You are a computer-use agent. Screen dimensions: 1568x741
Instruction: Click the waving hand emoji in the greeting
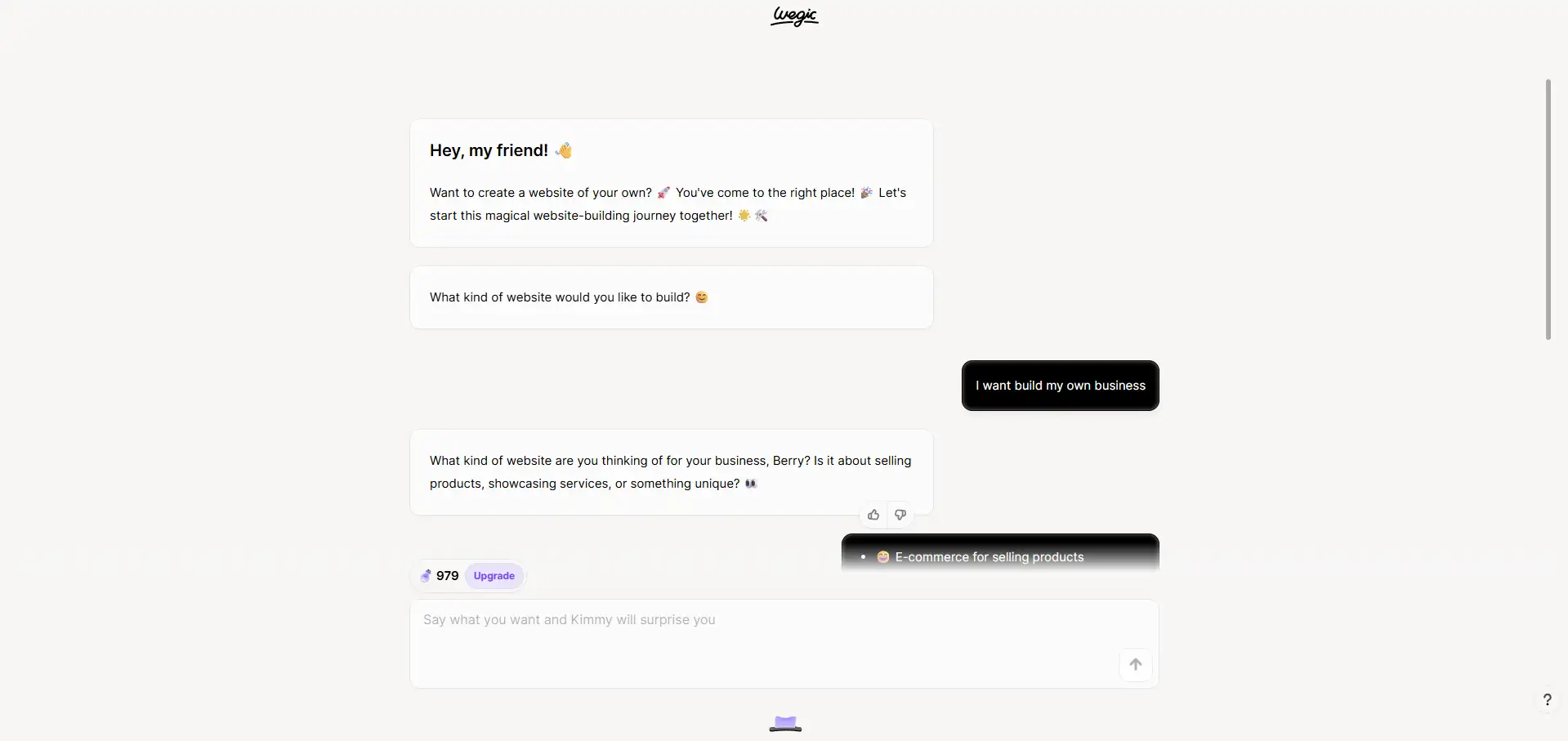click(564, 150)
